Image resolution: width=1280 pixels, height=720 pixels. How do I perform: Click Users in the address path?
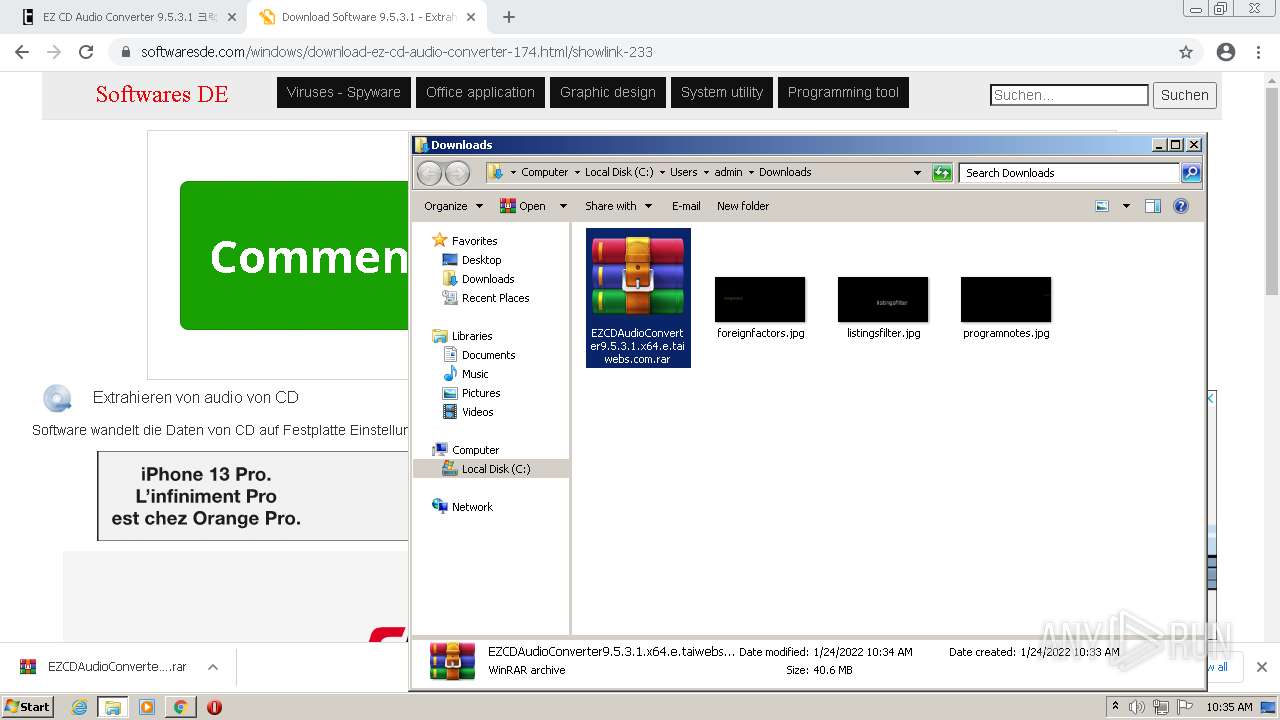(684, 172)
